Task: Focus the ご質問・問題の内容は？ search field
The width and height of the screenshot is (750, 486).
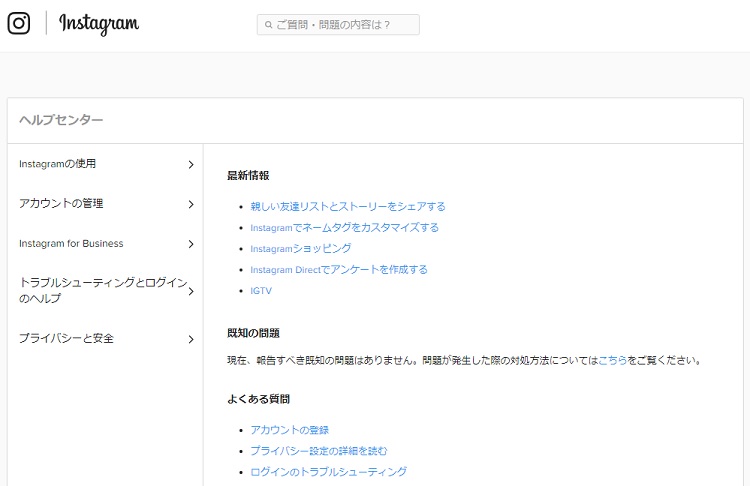Action: click(x=338, y=25)
